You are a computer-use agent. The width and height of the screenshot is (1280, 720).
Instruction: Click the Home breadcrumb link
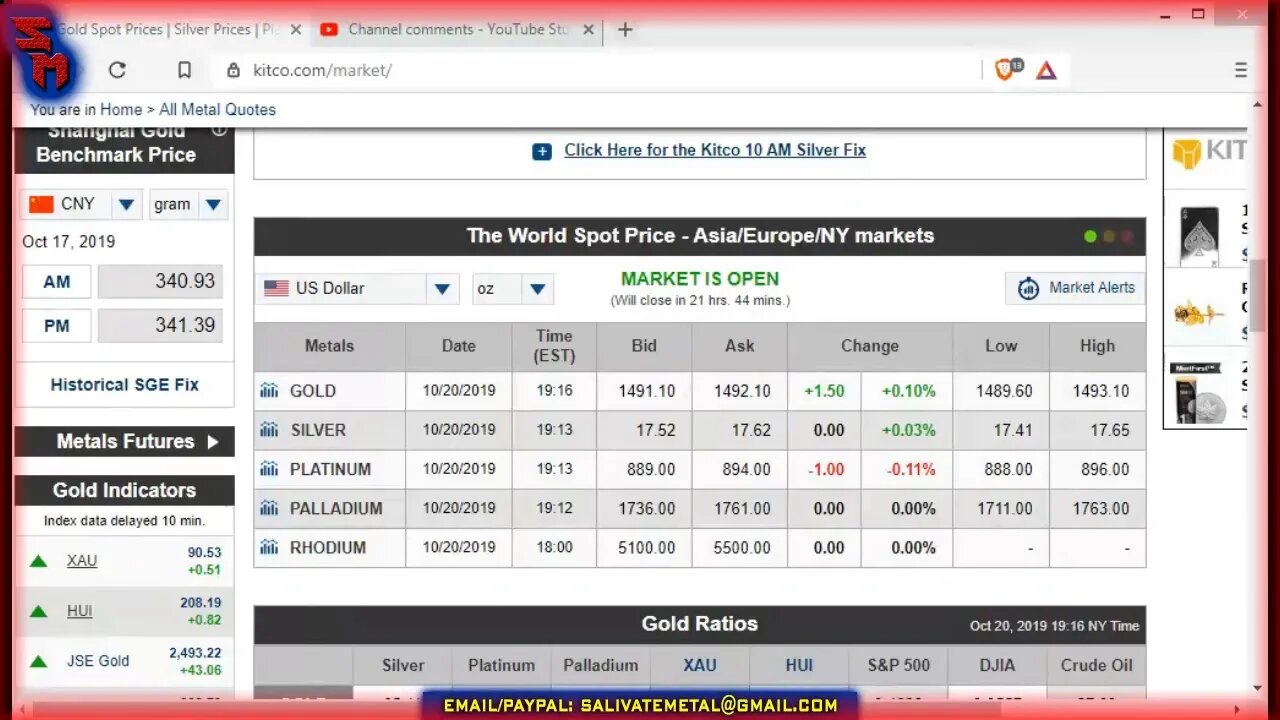point(121,109)
